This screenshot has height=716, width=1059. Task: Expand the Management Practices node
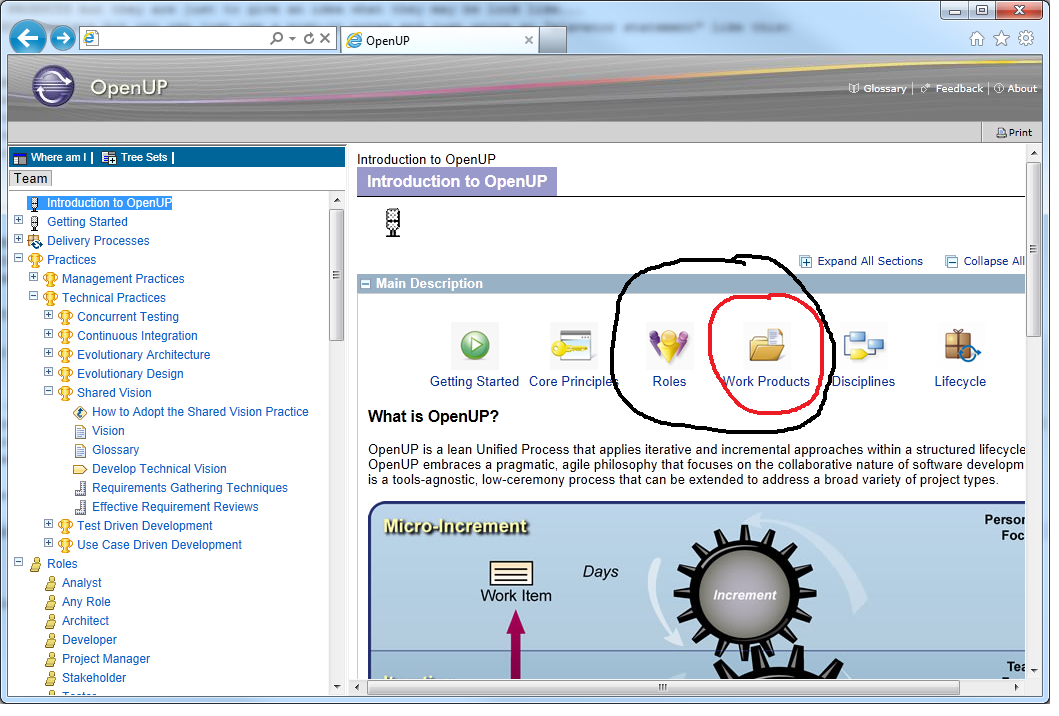[x=34, y=277]
